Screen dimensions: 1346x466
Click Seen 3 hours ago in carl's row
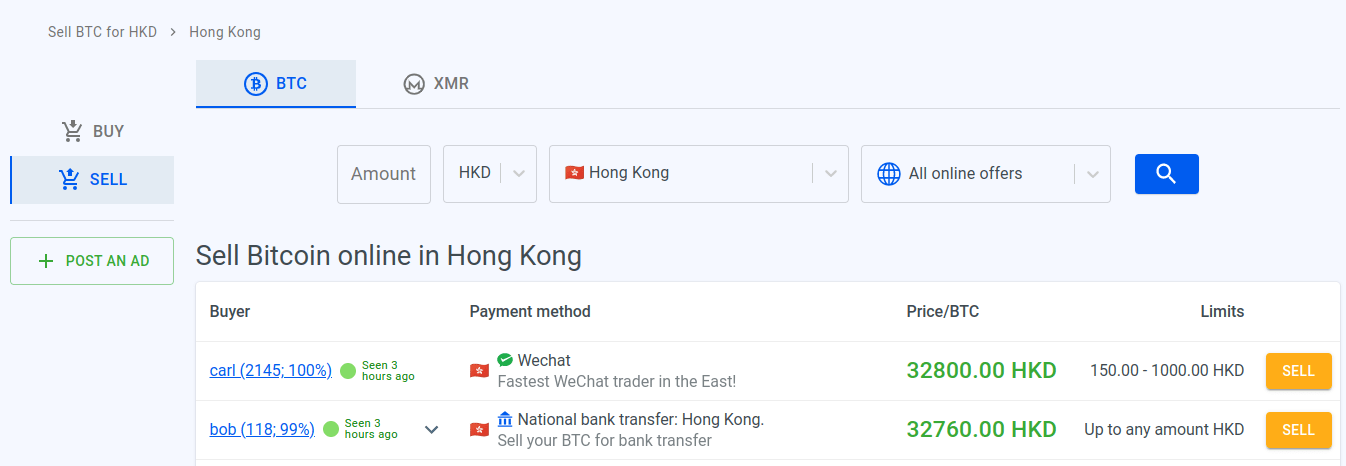click(x=388, y=371)
